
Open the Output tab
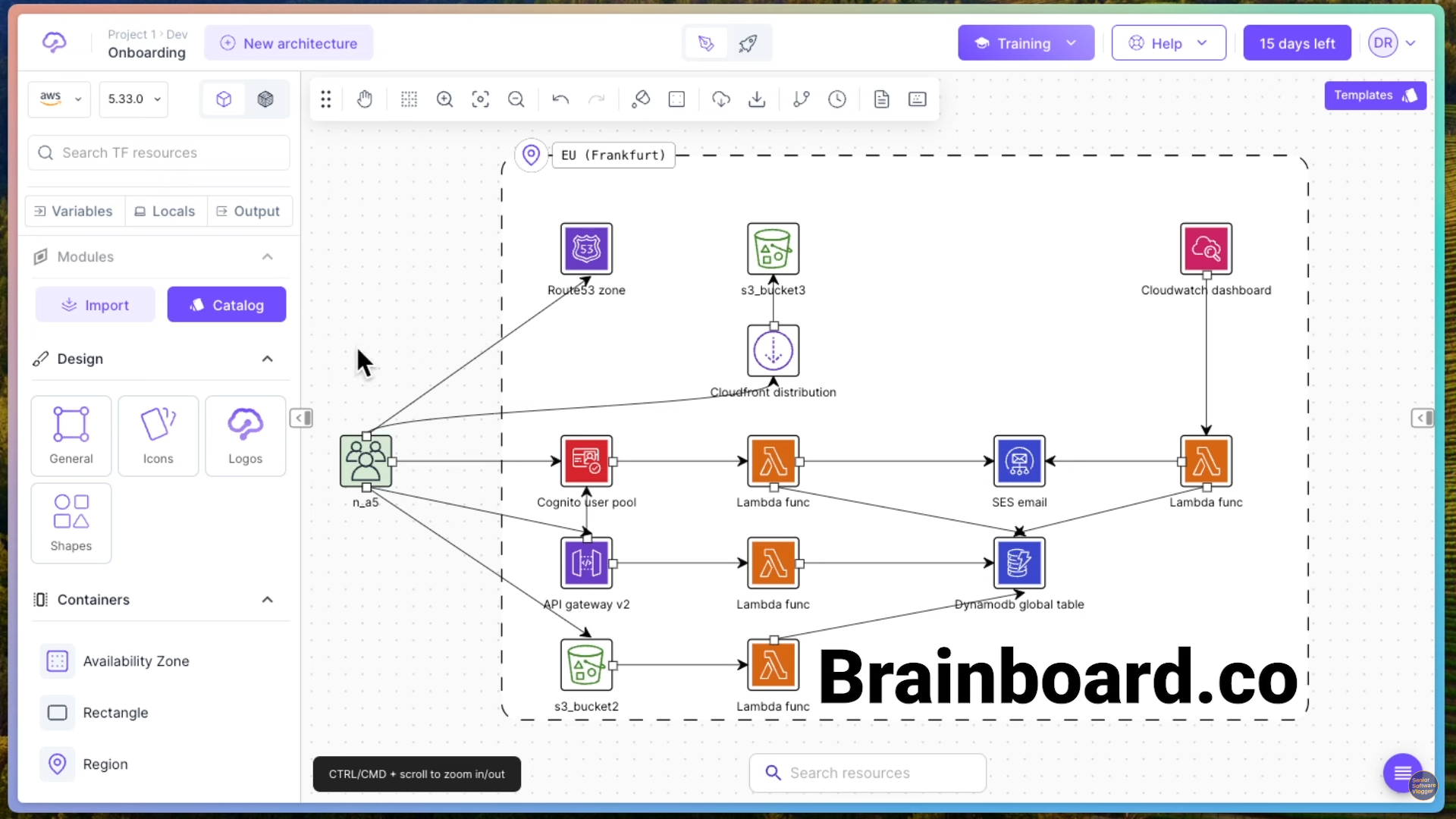tap(249, 212)
